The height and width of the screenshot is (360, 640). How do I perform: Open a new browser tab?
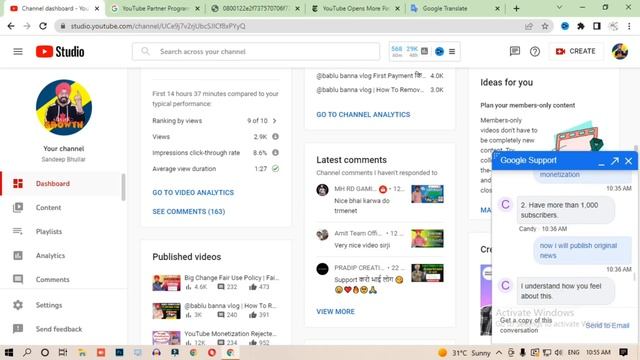(x=516, y=8)
